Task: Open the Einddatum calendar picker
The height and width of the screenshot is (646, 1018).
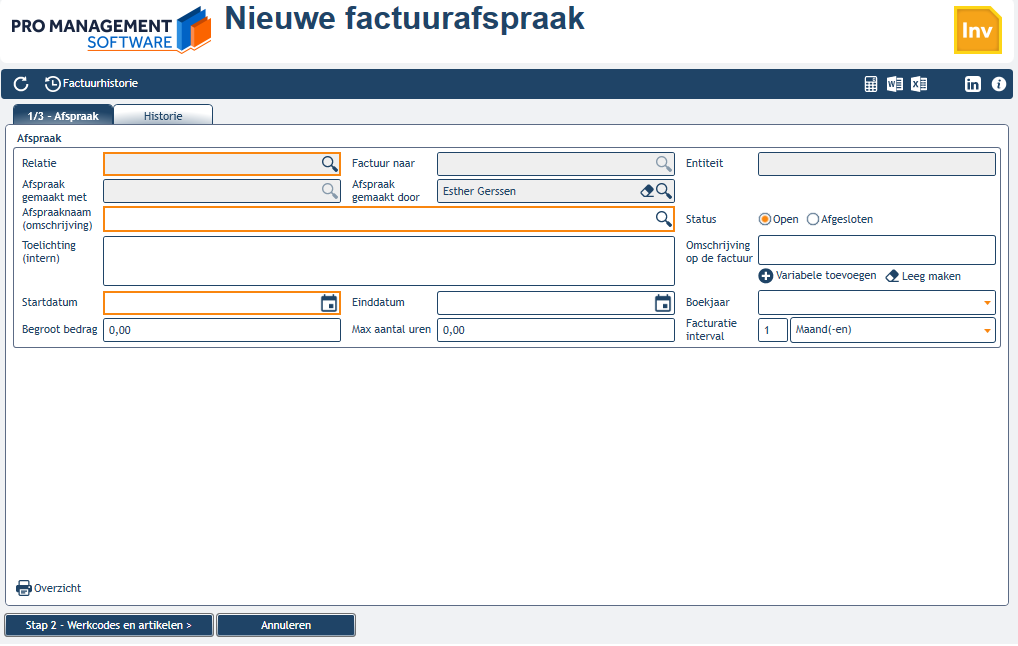Action: coord(663,303)
